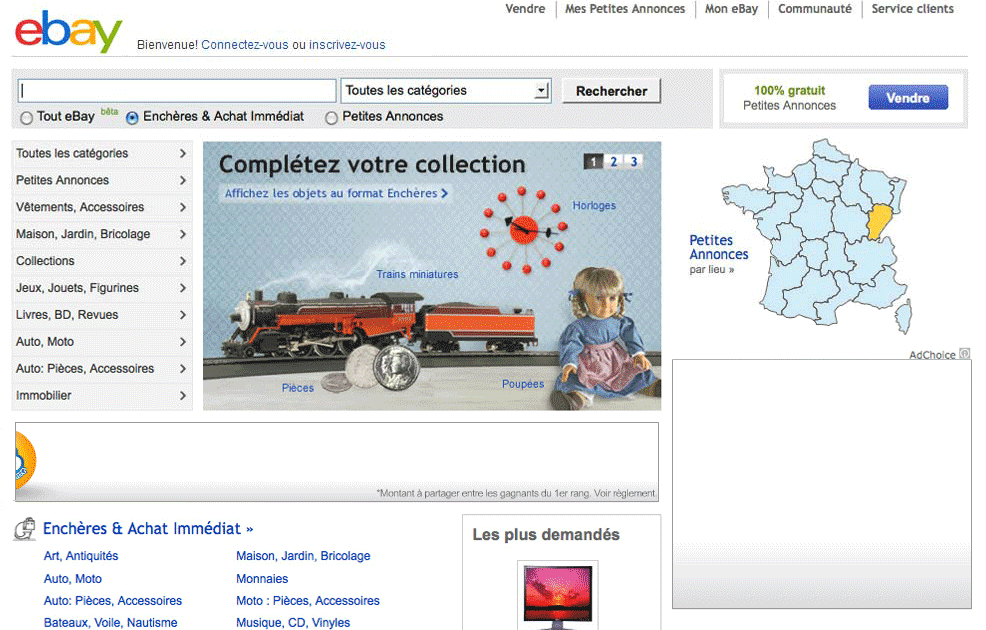The image size is (986, 630).
Task: Expand Petites Annonces sidebar arrow
Action: point(183,180)
